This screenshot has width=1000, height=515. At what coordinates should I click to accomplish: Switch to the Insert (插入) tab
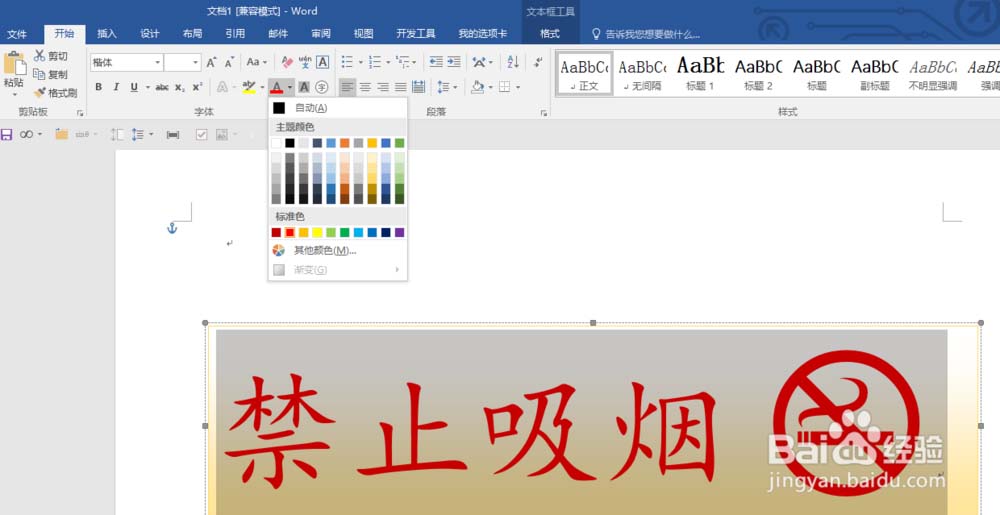point(107,34)
